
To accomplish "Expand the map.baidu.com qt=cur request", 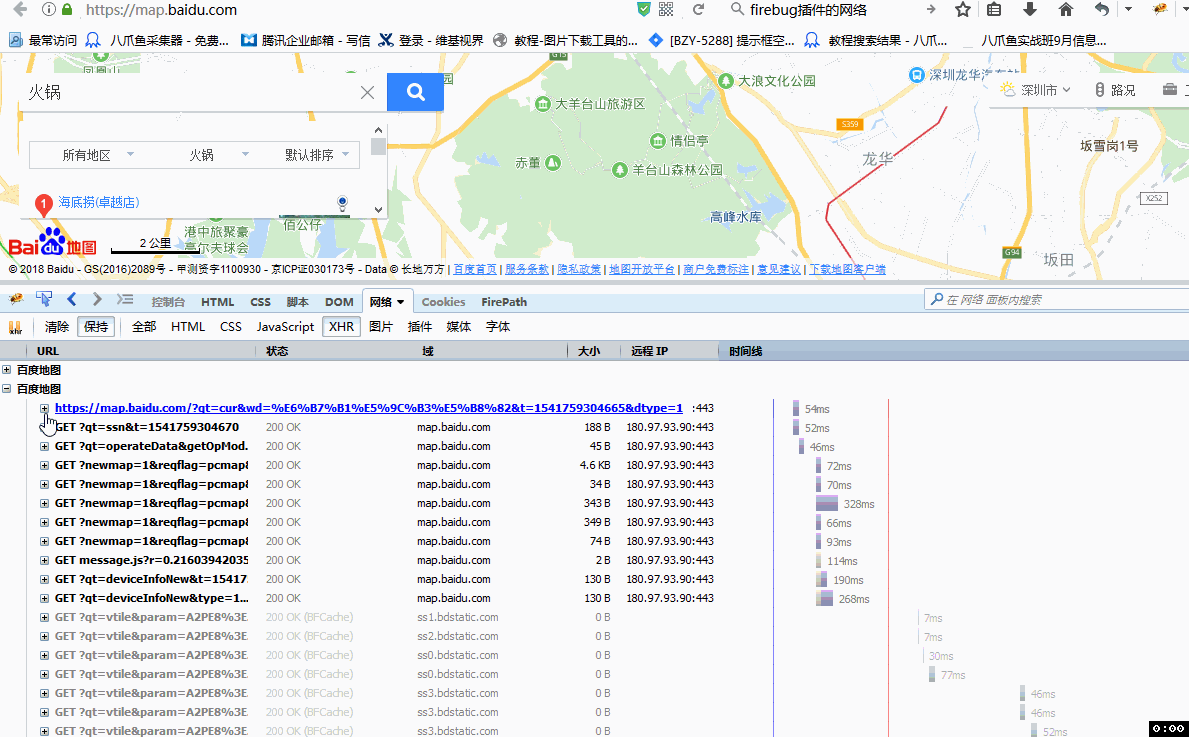I will (45, 408).
